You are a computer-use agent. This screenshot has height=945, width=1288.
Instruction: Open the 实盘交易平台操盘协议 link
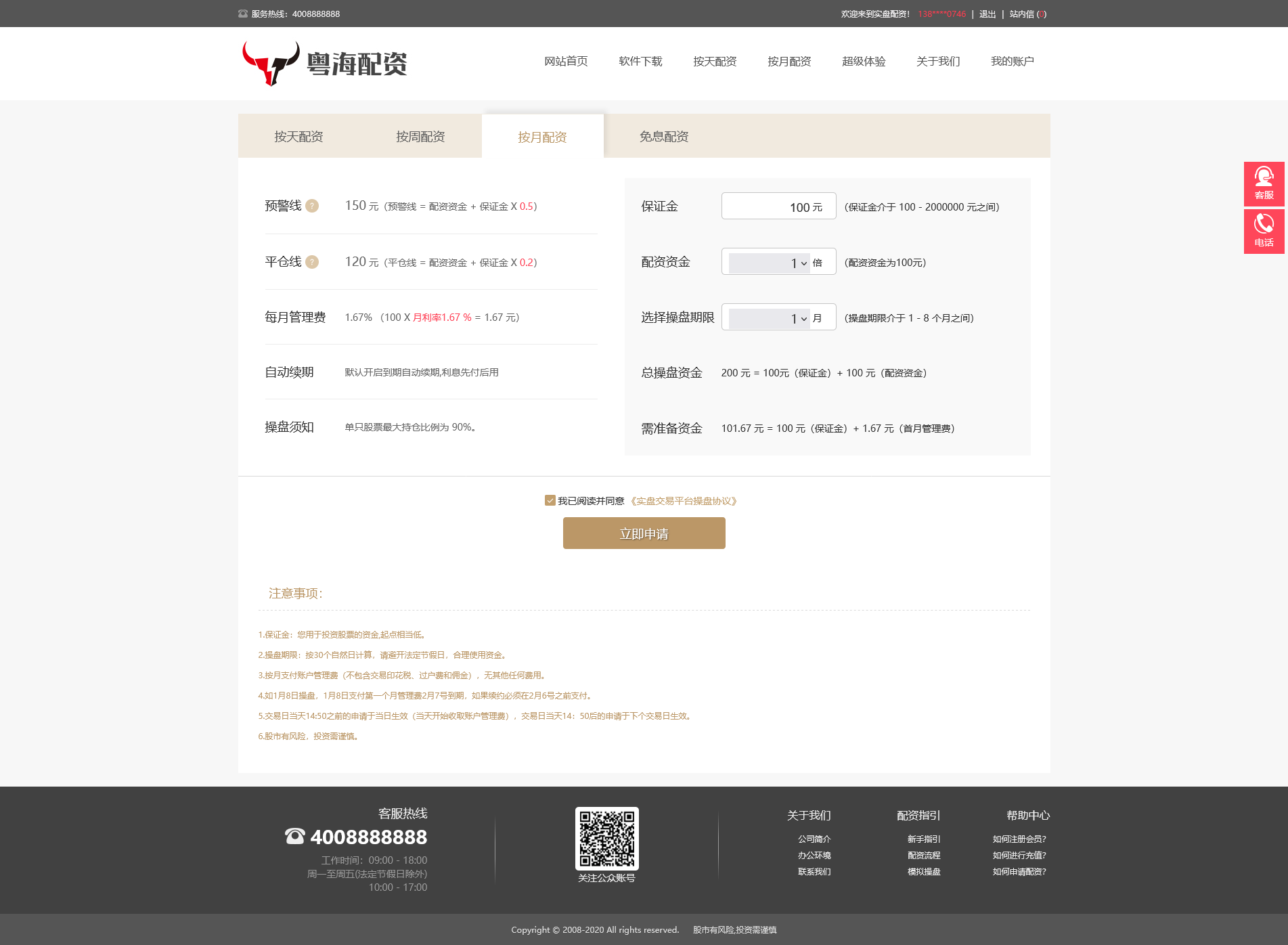(684, 501)
